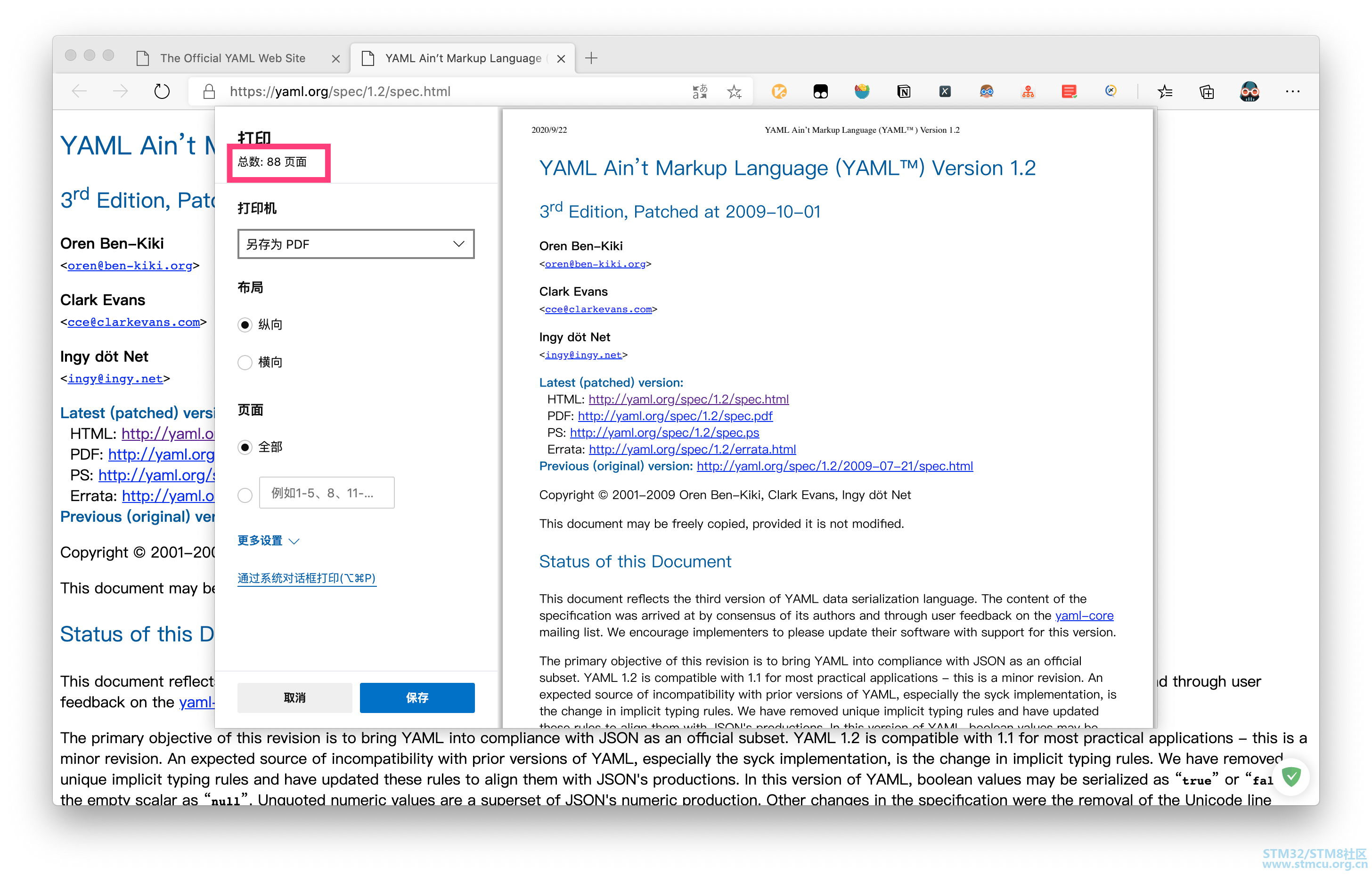
Task: Add page to favorites star
Action: [x=735, y=91]
